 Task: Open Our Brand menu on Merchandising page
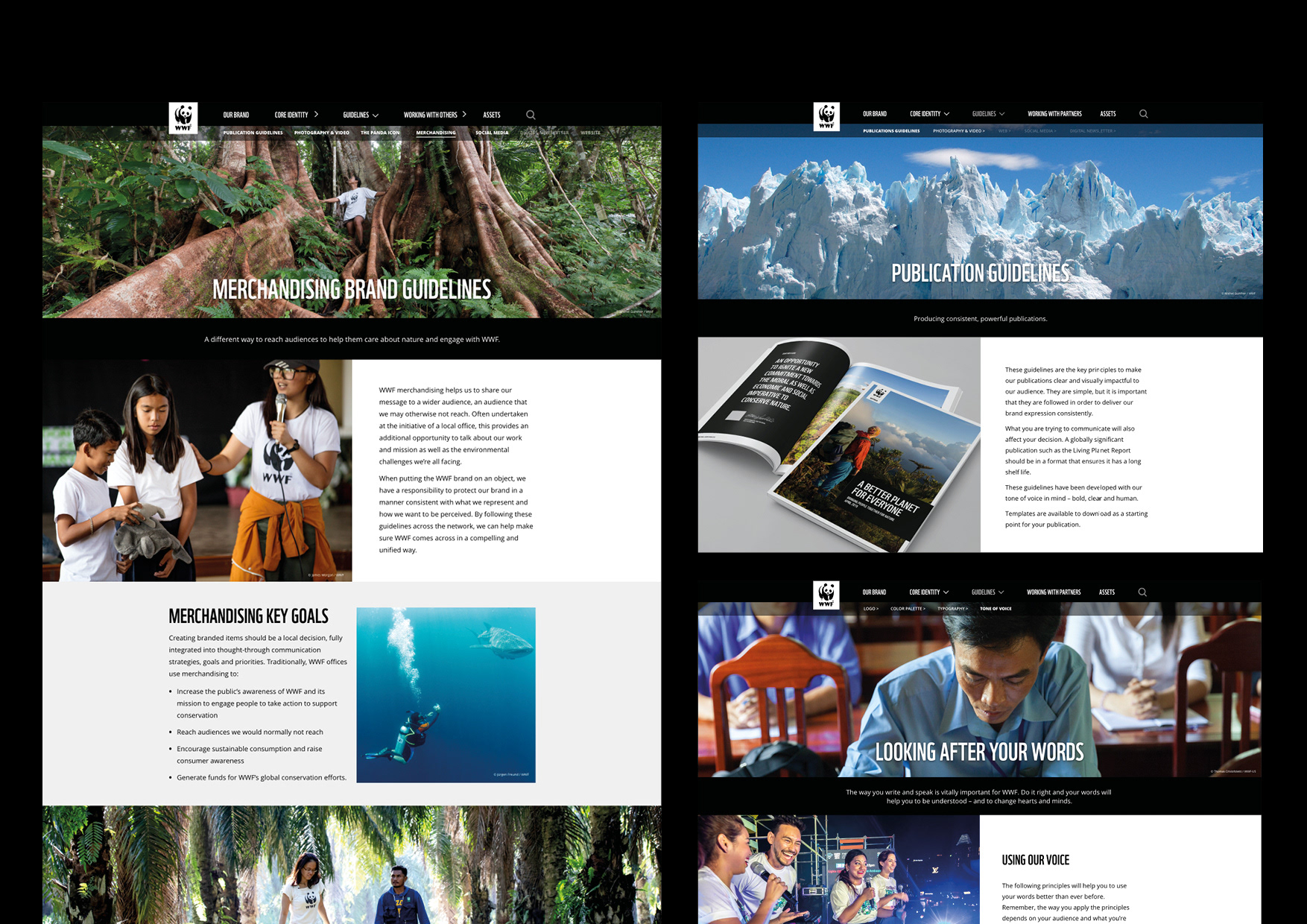click(x=236, y=115)
